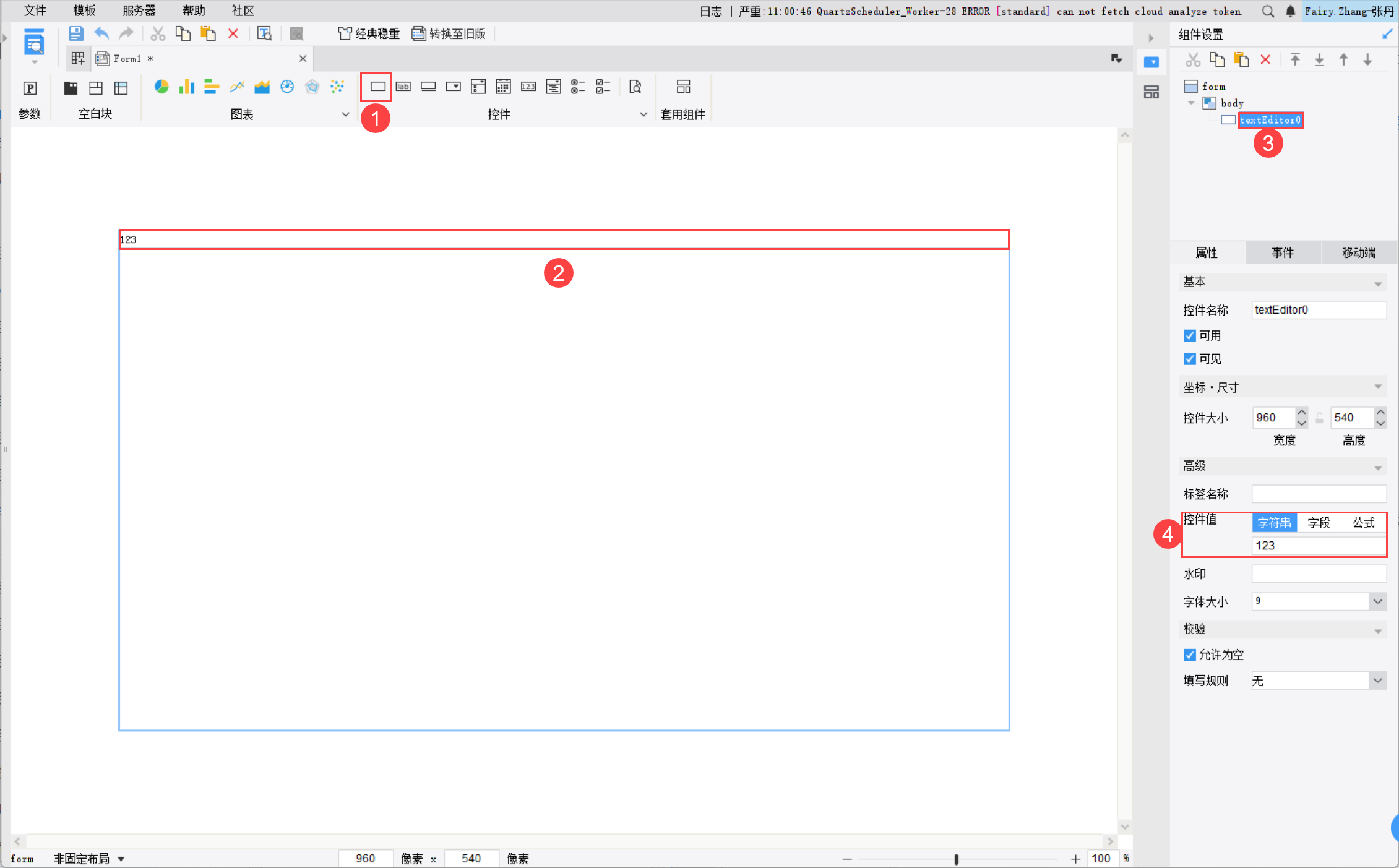Open the 填写规则 dropdown

pyautogui.click(x=1377, y=681)
